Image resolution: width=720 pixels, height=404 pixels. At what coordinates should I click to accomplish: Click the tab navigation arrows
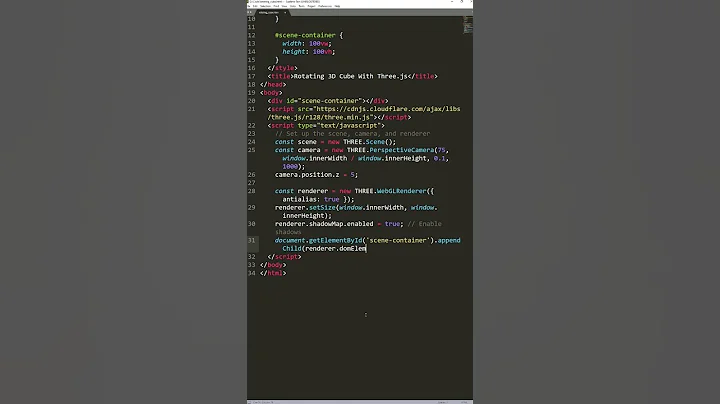(249, 12)
